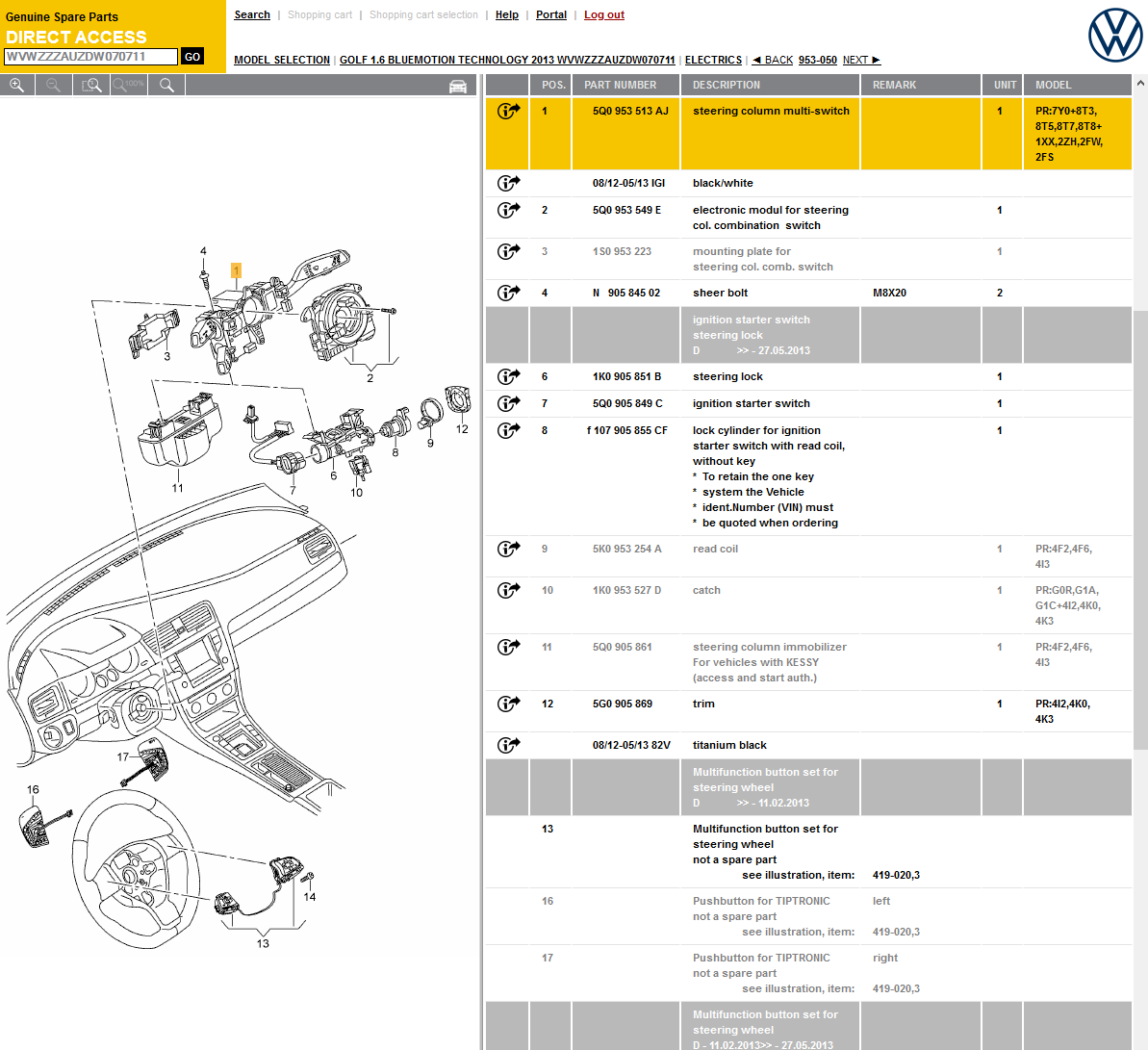The width and height of the screenshot is (1148, 1050).
Task: Open info icon for electronic modul row
Action: click(x=508, y=210)
